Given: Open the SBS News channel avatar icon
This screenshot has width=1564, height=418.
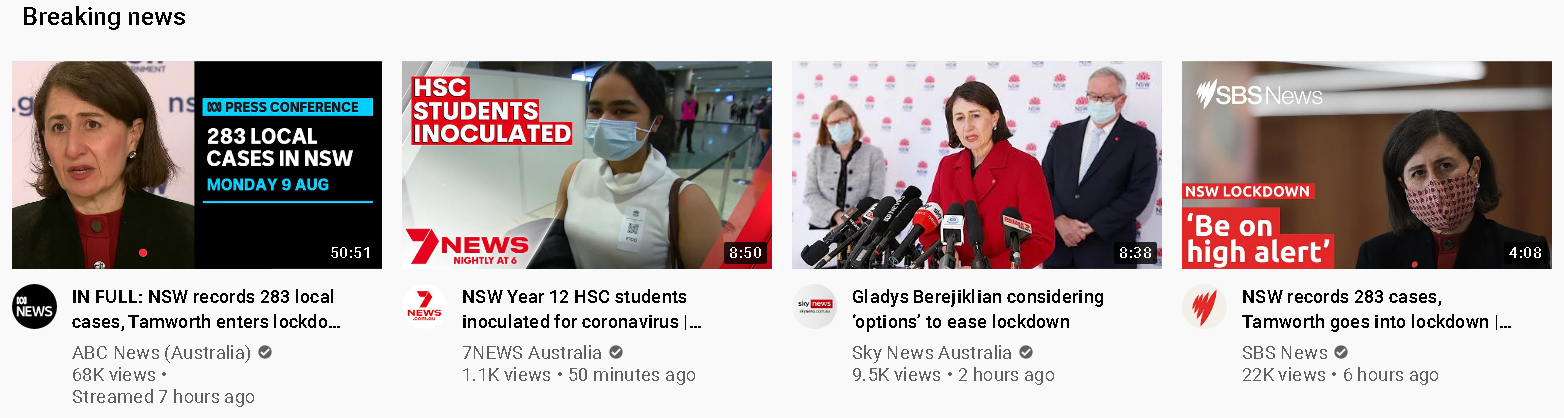Looking at the screenshot, I should (1204, 307).
